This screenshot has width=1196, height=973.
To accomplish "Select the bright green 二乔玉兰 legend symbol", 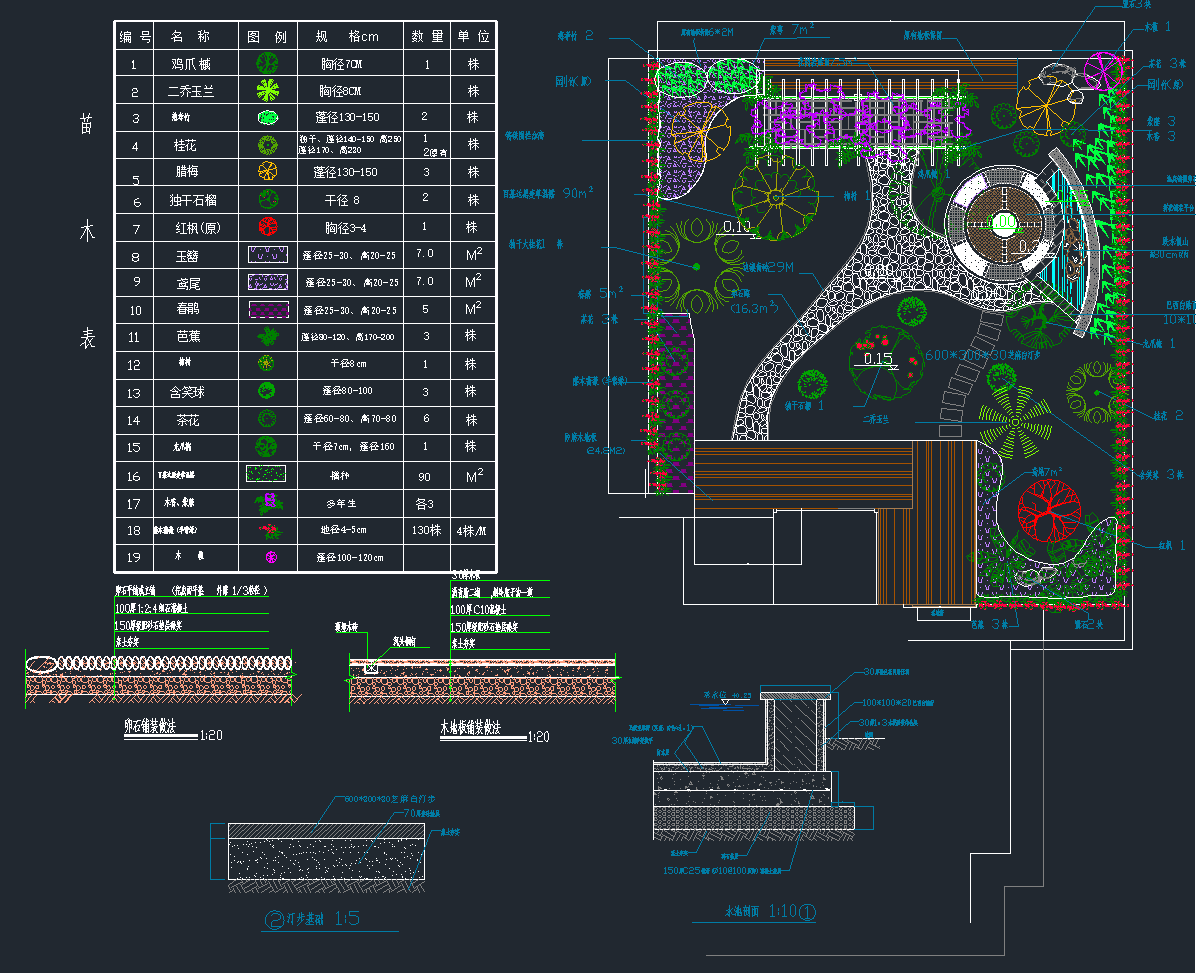I will (x=267, y=91).
